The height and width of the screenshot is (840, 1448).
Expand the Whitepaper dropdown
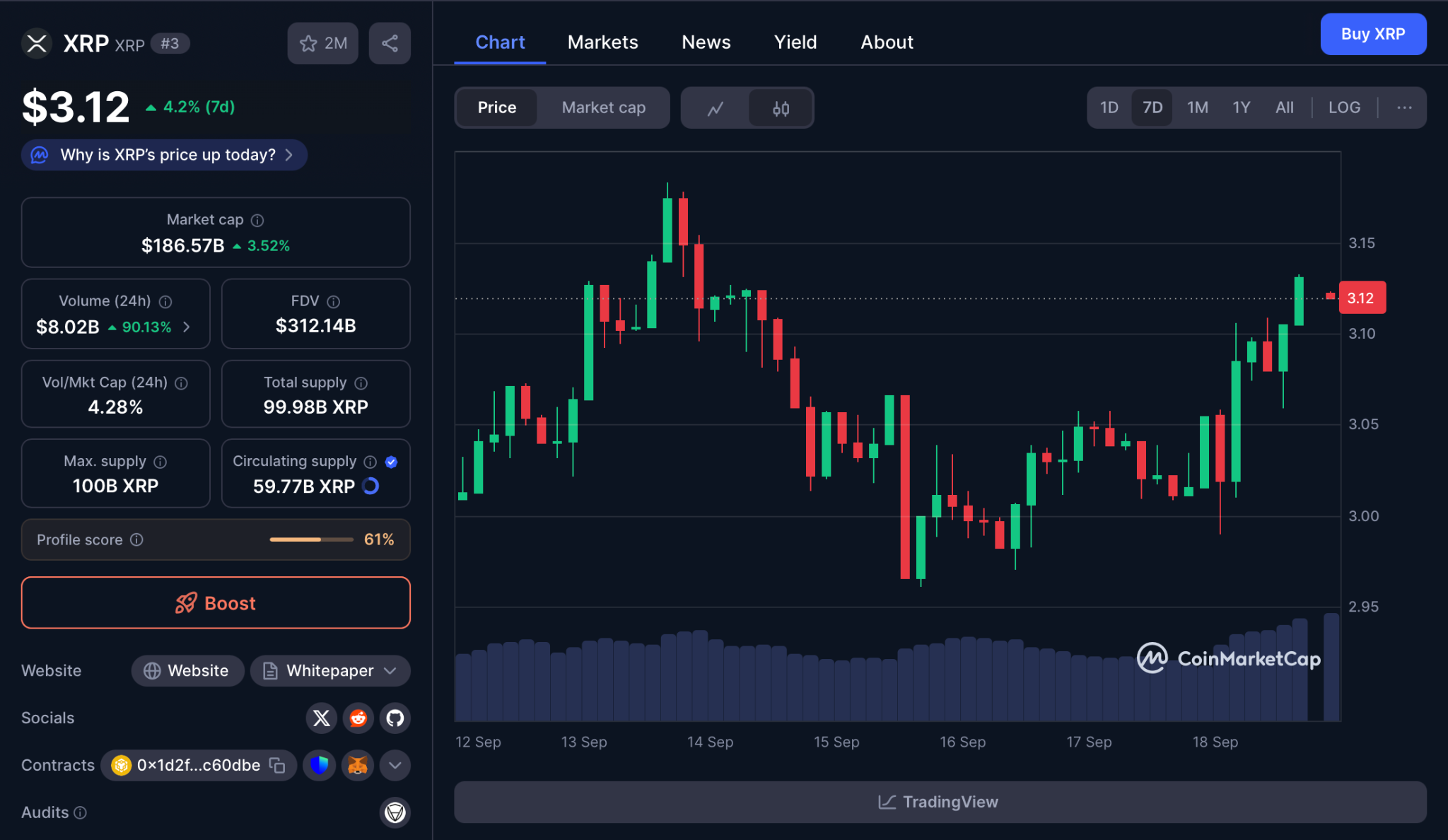click(x=331, y=670)
